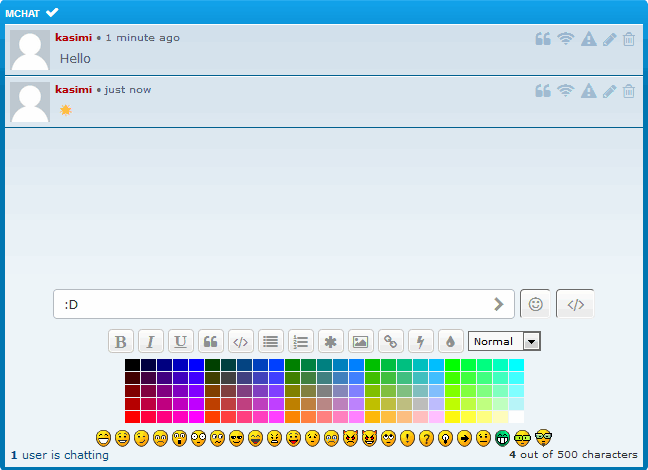Click the underline formatting button
The image size is (648, 470).
[181, 341]
